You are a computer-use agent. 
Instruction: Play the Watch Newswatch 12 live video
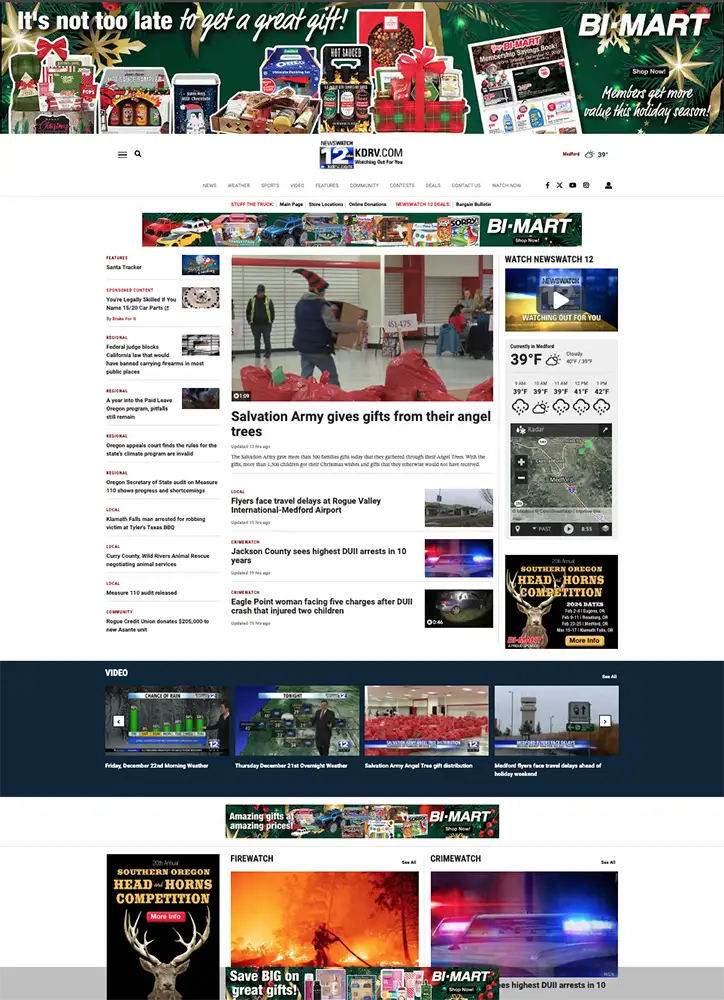(561, 300)
